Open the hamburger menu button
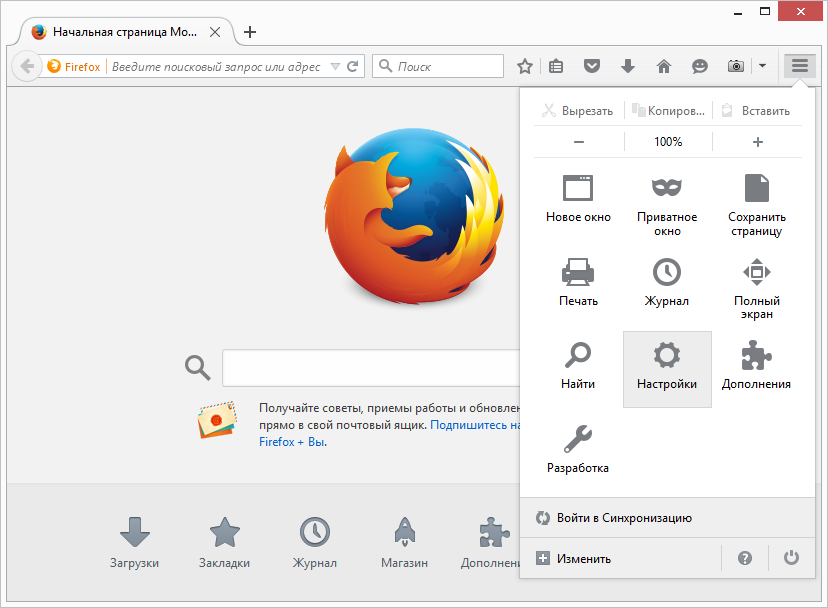This screenshot has width=828, height=608. click(799, 66)
